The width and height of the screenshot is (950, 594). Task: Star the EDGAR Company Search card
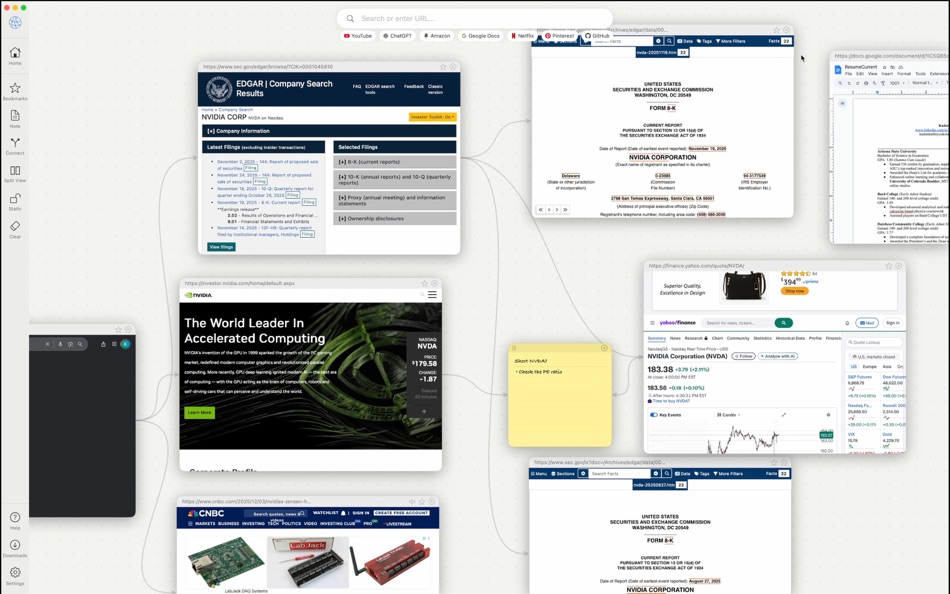coord(443,67)
